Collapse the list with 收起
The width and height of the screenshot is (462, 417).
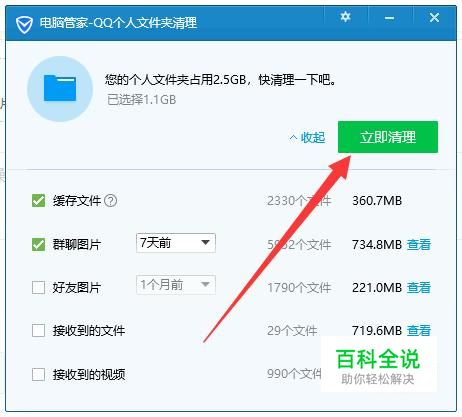(307, 137)
